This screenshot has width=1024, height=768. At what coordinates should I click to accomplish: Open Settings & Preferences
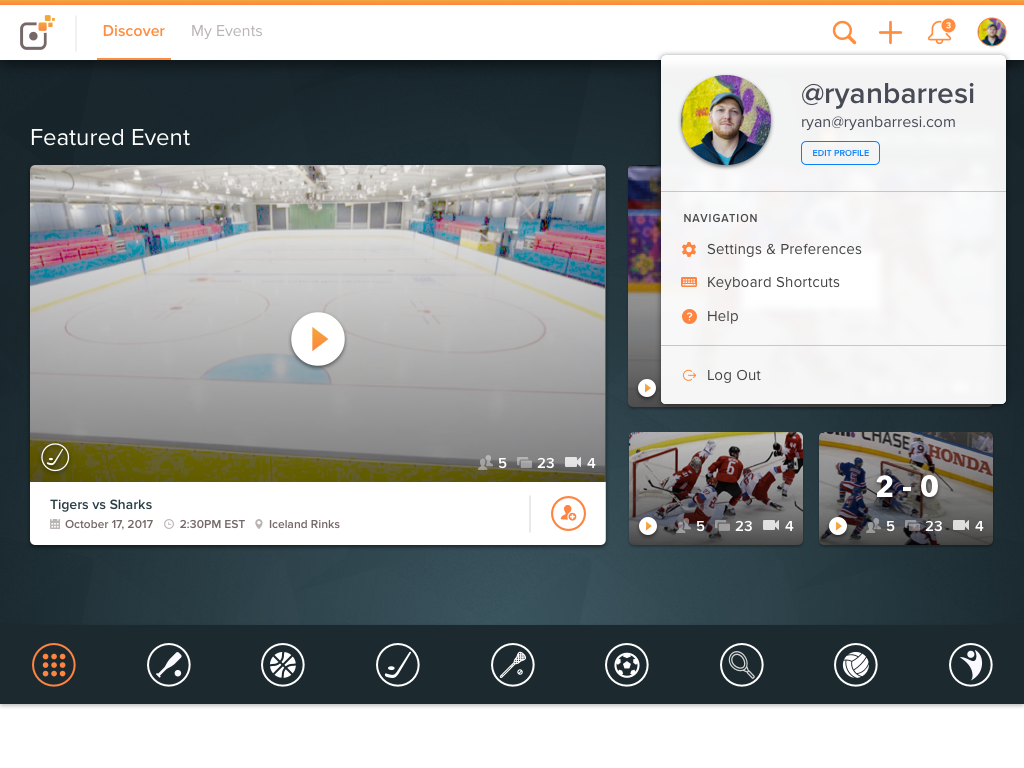click(x=783, y=249)
